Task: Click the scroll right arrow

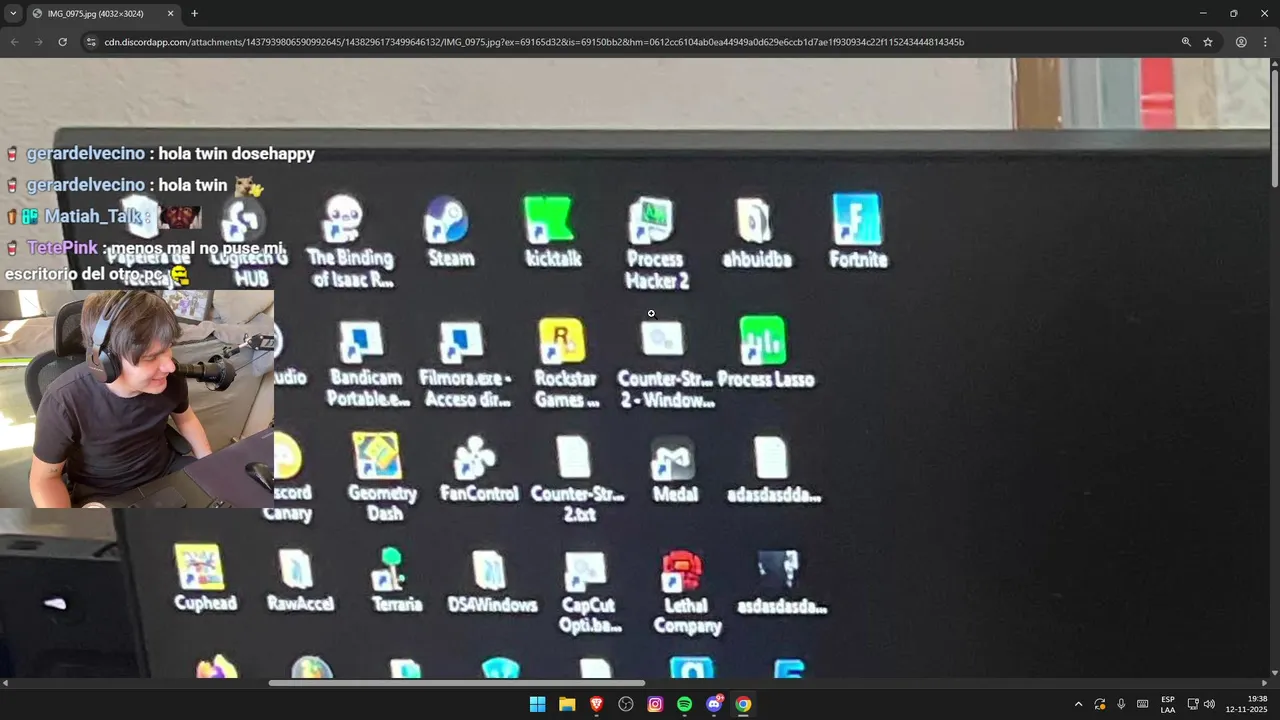Action: (x=1264, y=683)
